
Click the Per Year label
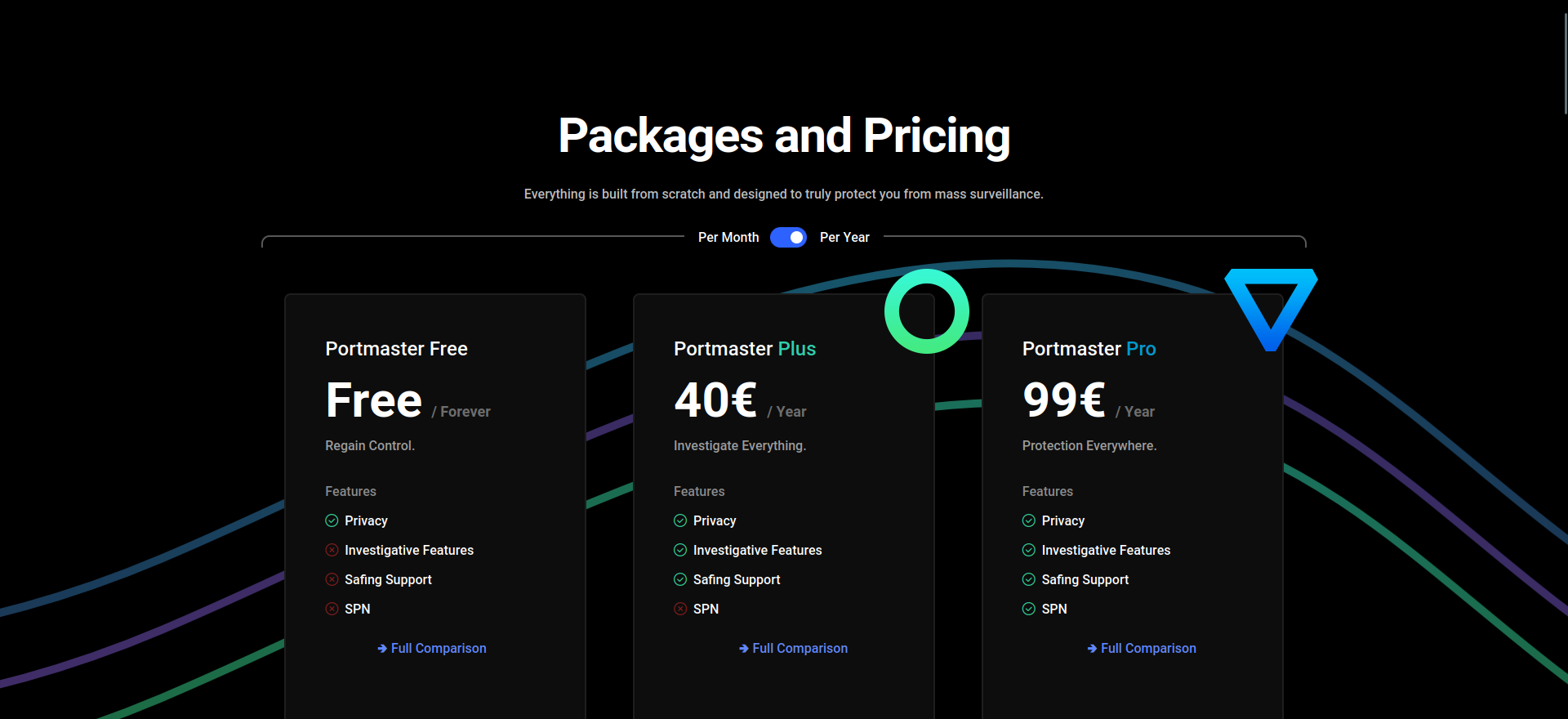click(845, 237)
